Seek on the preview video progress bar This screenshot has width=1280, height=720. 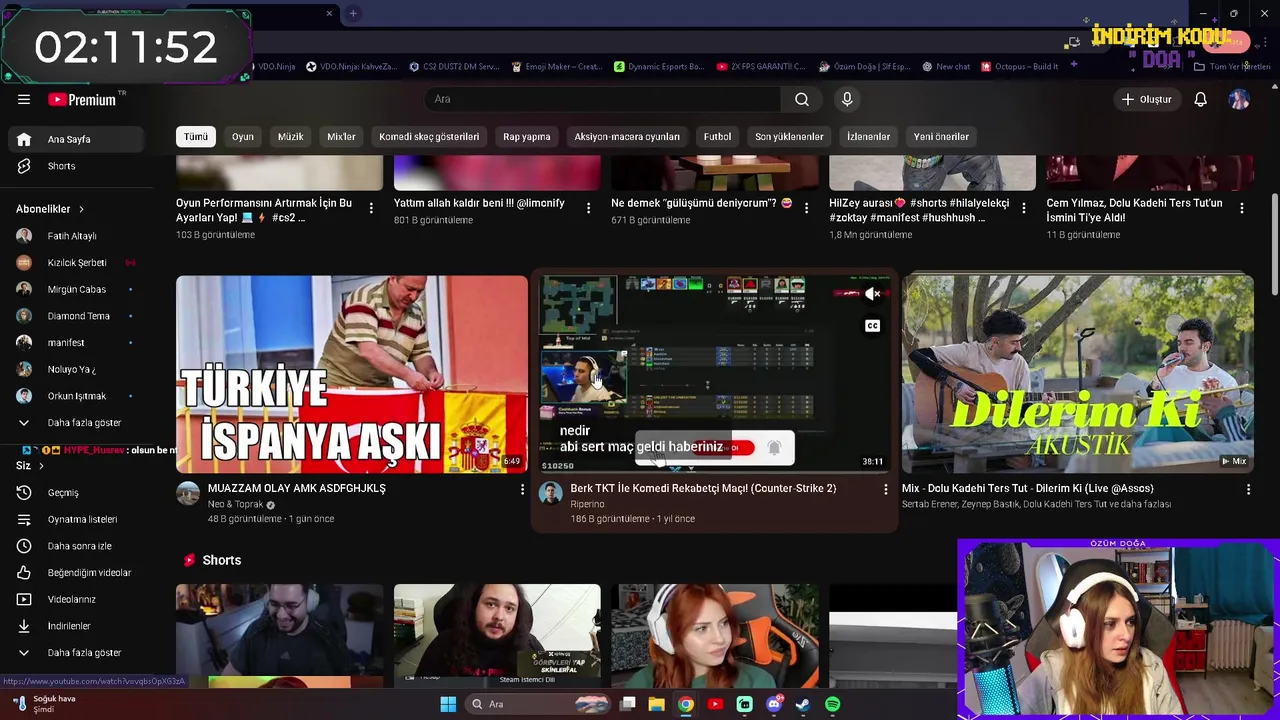(x=714, y=471)
